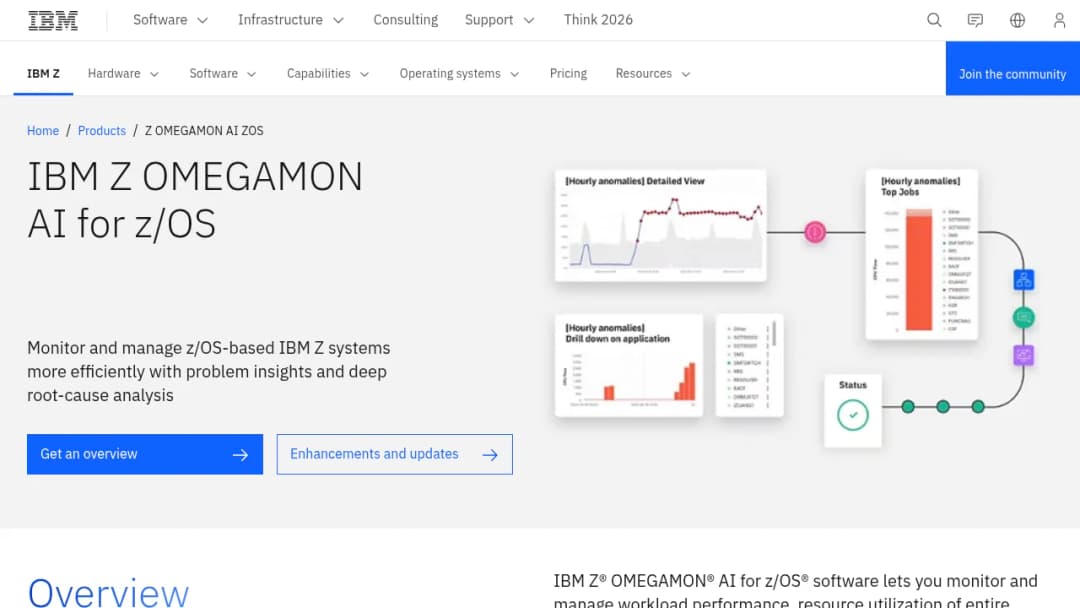1080x608 pixels.
Task: Click Join the community button
Action: (1012, 68)
